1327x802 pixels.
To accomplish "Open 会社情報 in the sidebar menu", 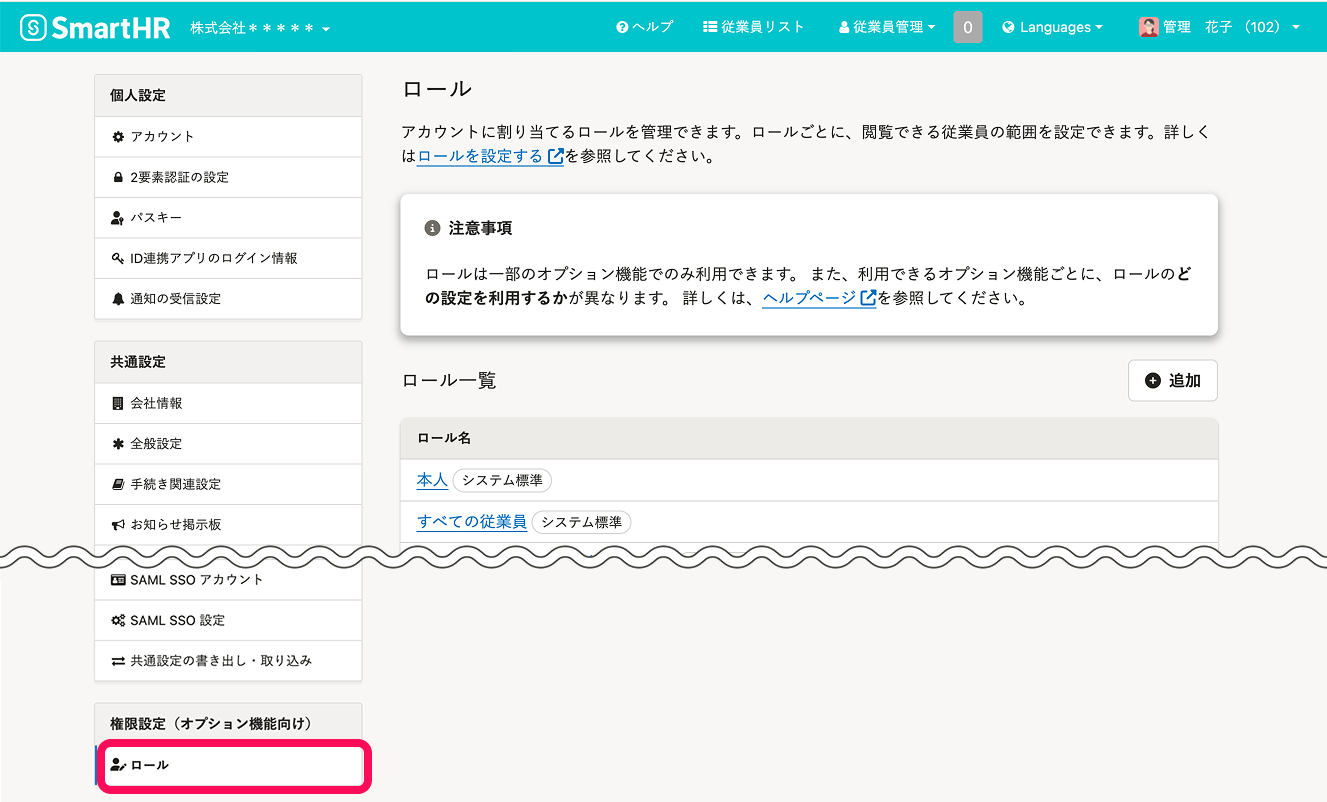I will [156, 404].
